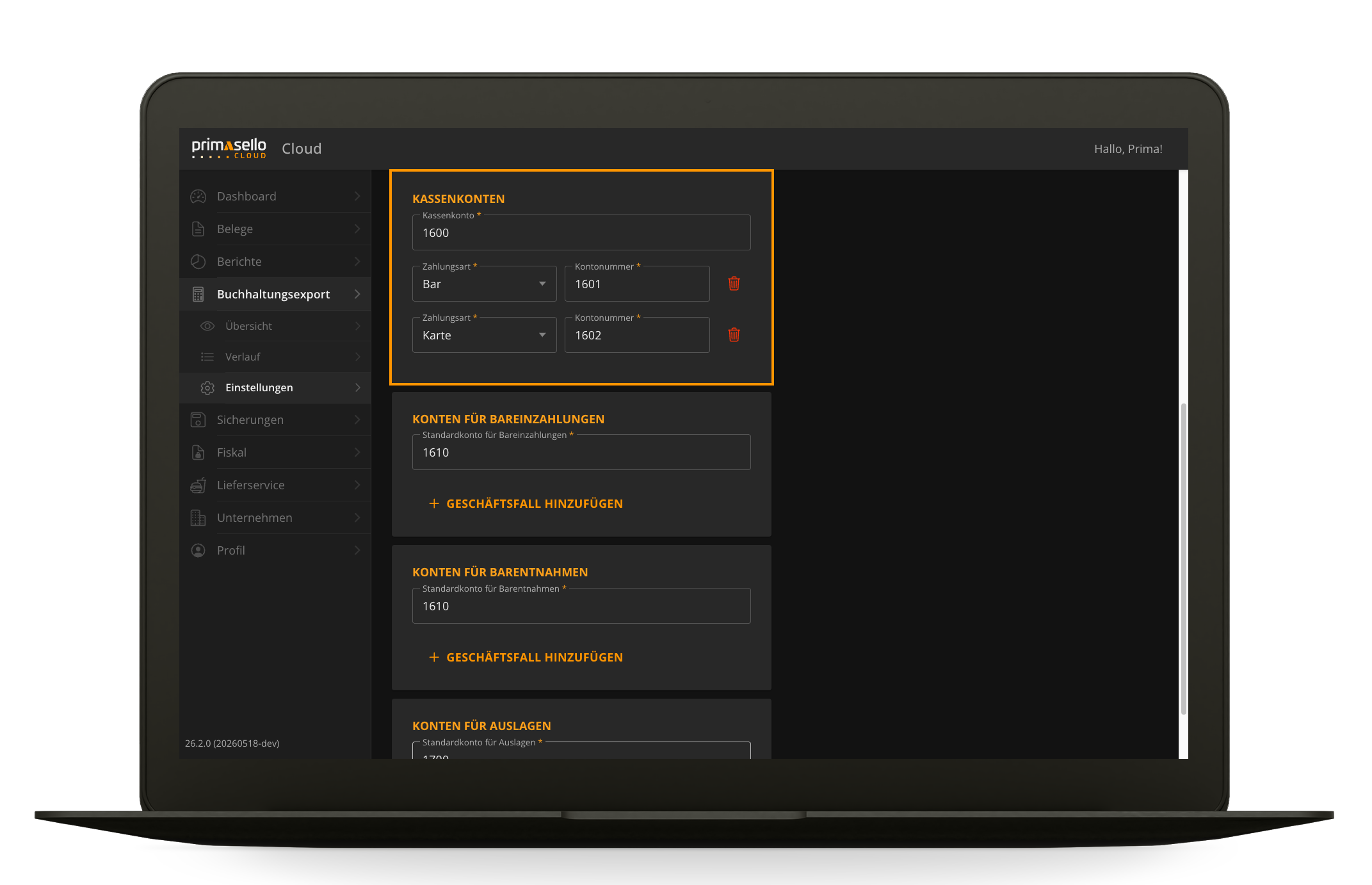
Task: Click the Kassenkonto field with 1600
Action: [581, 232]
